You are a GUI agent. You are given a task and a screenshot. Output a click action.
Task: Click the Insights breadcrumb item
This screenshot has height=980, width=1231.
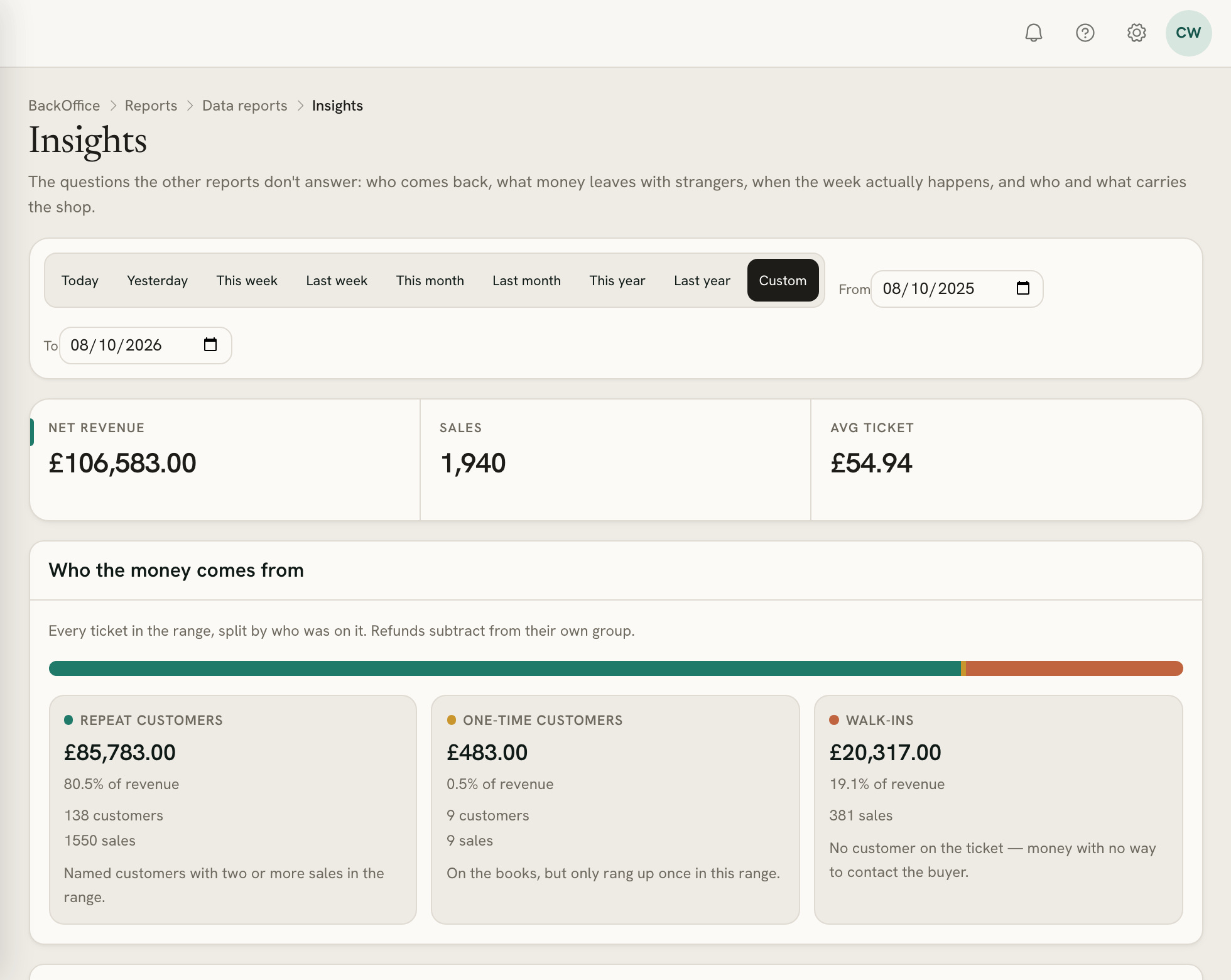337,106
